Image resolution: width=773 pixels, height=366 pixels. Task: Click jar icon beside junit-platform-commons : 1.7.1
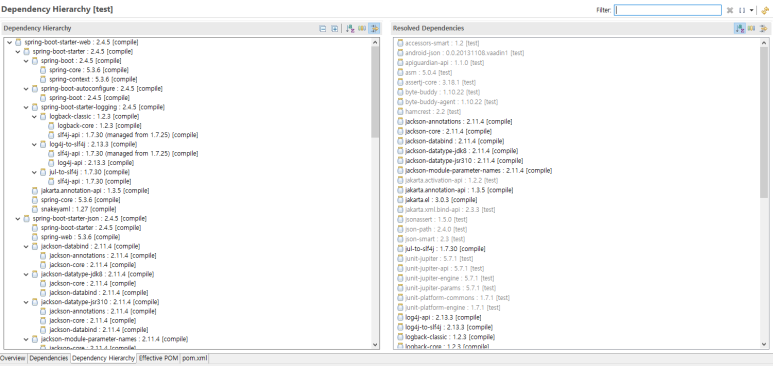click(400, 298)
